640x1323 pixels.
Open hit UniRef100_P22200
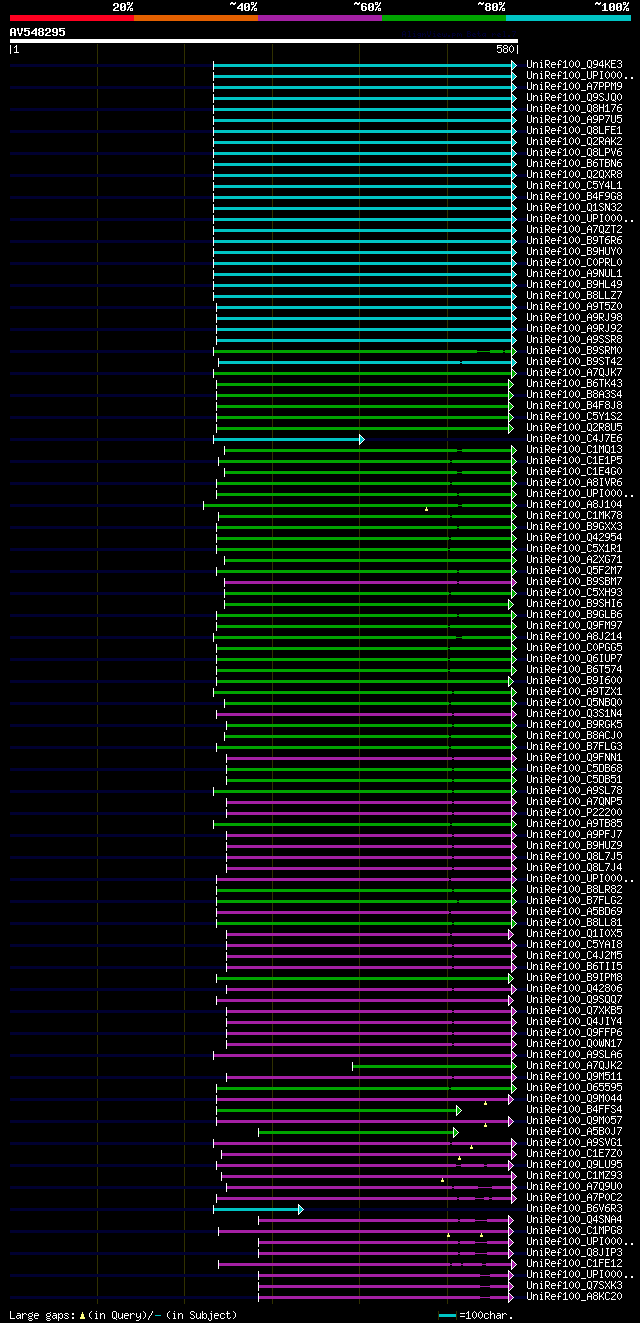click(x=574, y=813)
